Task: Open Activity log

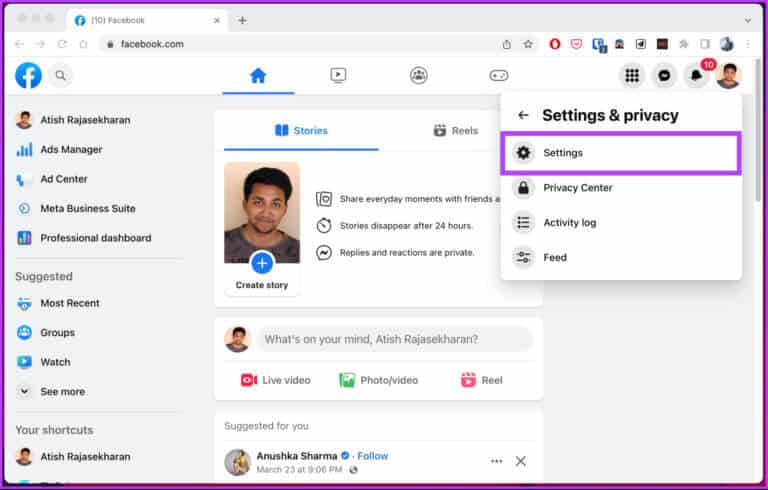Action: (621, 222)
